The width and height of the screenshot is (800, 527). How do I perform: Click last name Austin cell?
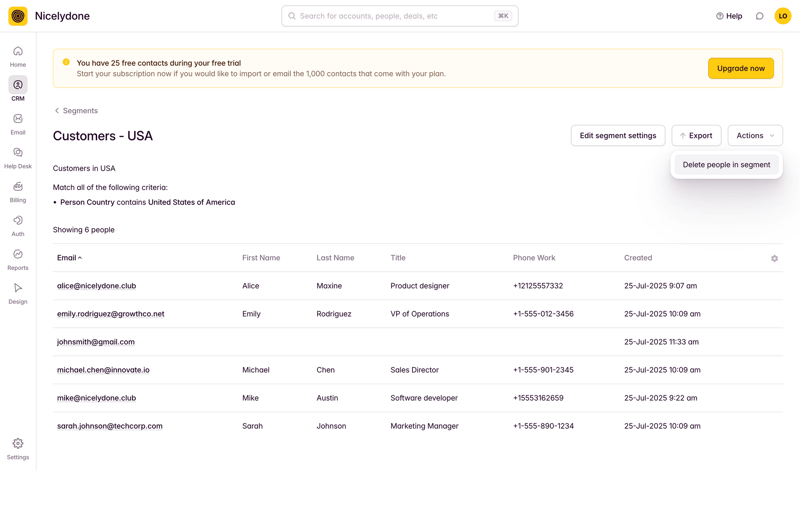327,398
